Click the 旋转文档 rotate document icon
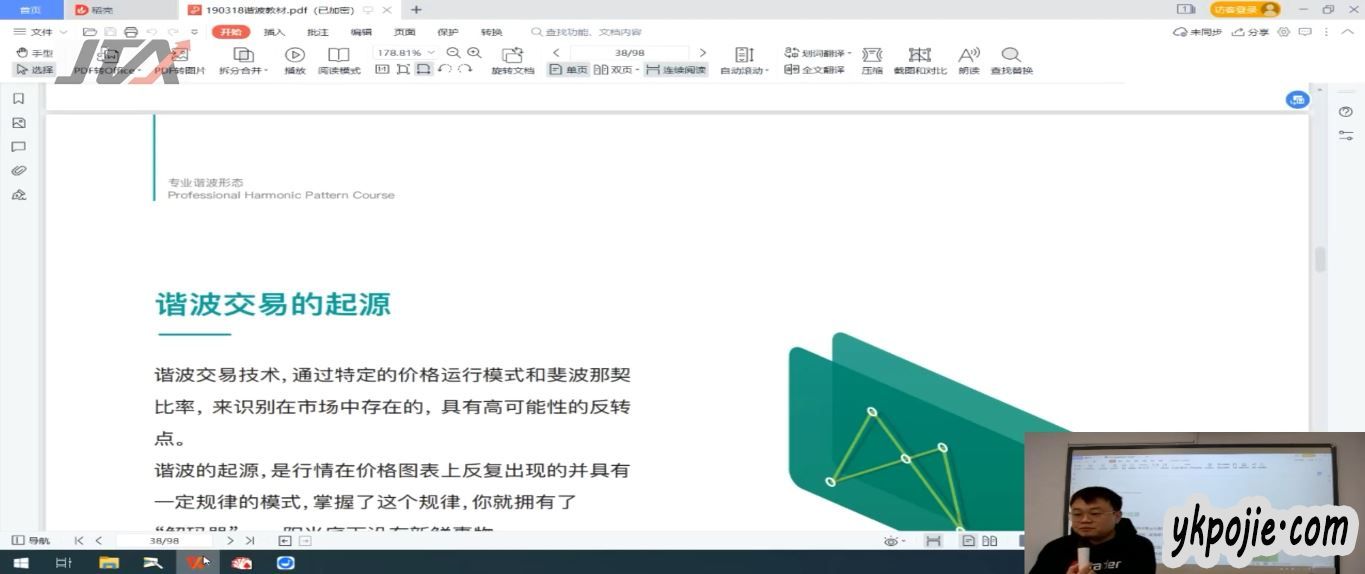 [x=512, y=59]
